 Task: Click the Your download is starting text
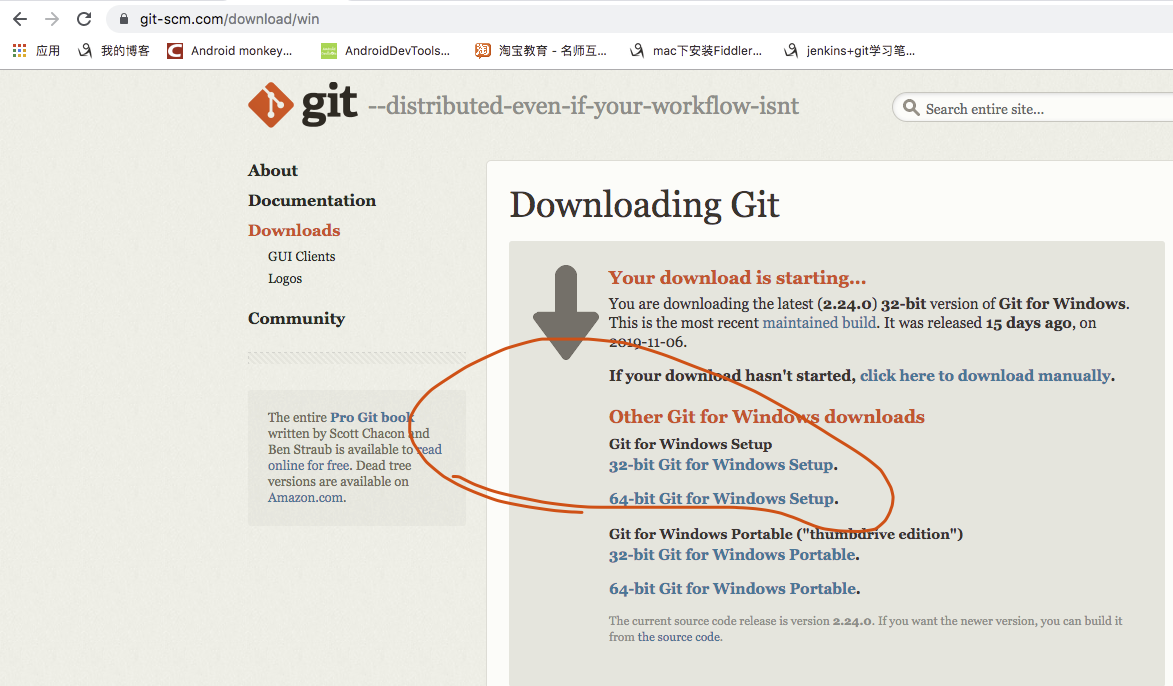737,278
